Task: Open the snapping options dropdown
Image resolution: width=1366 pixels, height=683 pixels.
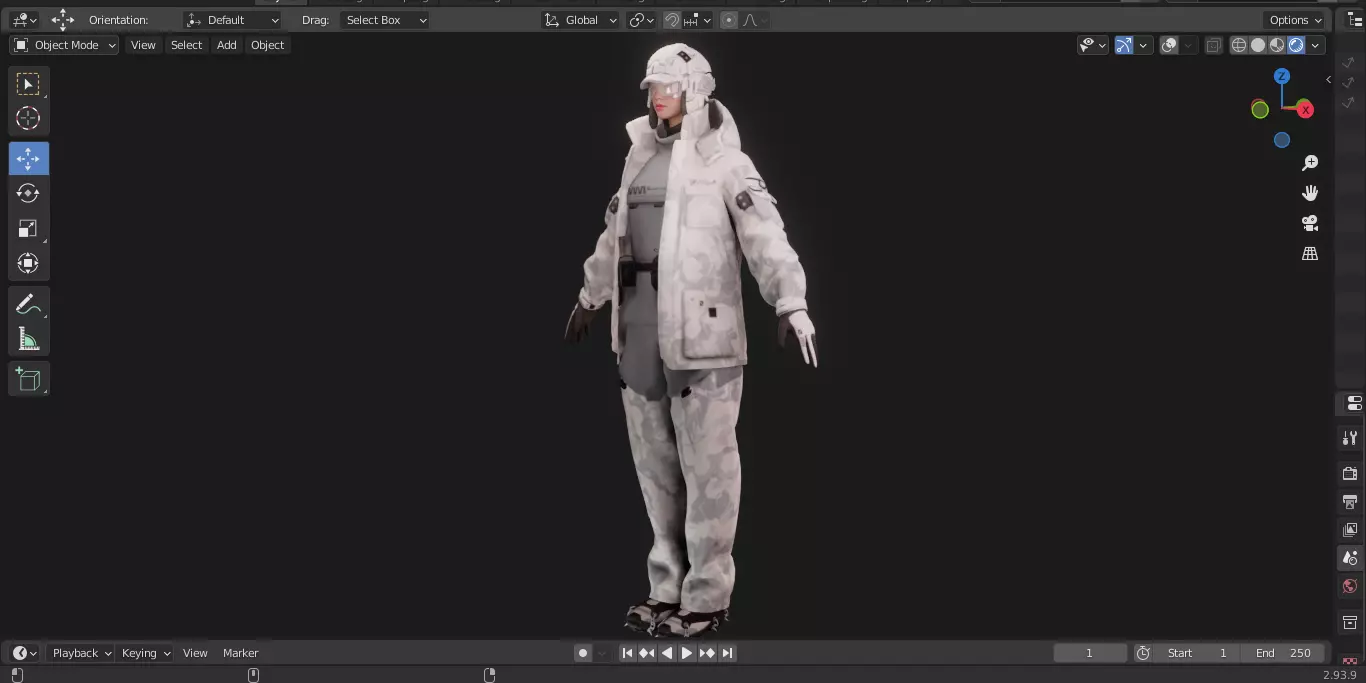Action: tap(699, 20)
